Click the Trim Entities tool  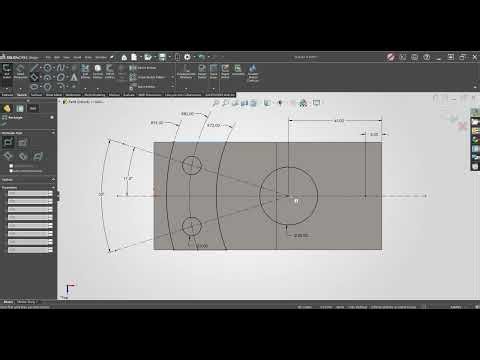tap(85, 71)
